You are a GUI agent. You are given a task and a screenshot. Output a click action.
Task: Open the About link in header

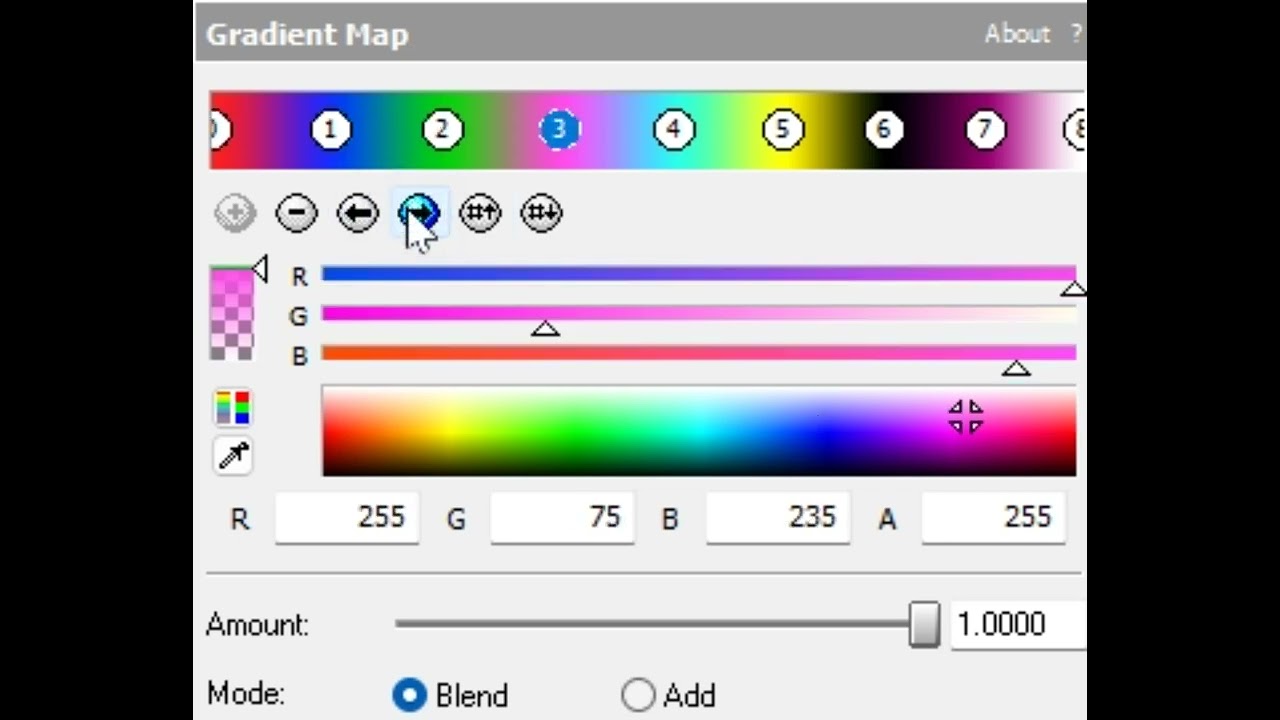tap(1017, 33)
